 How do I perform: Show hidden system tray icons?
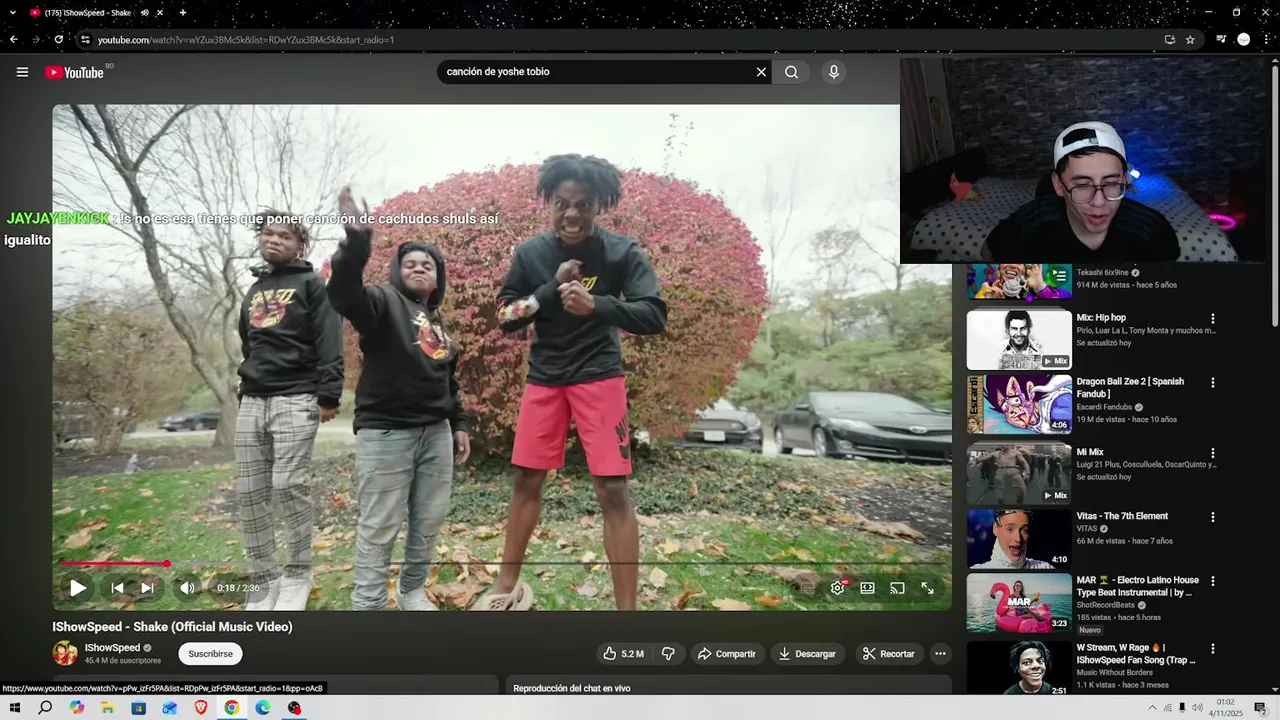[1152, 707]
